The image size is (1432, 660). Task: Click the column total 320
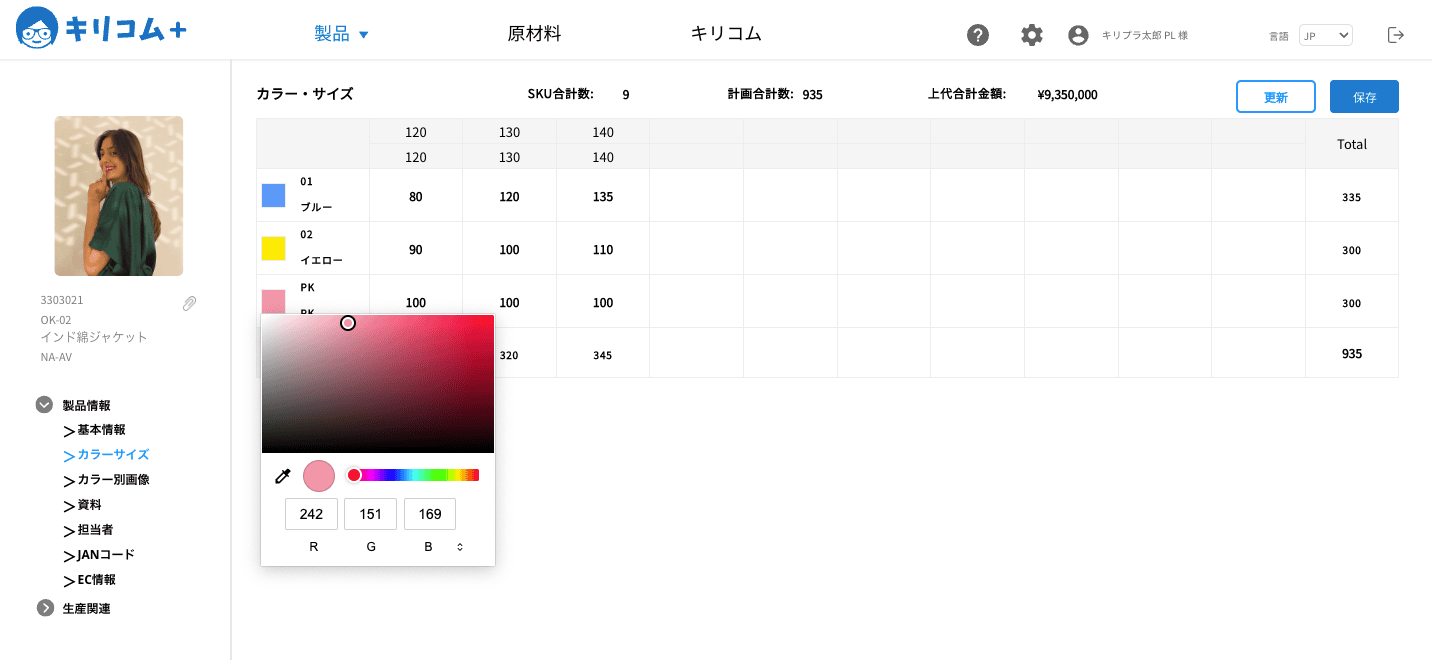(x=509, y=355)
